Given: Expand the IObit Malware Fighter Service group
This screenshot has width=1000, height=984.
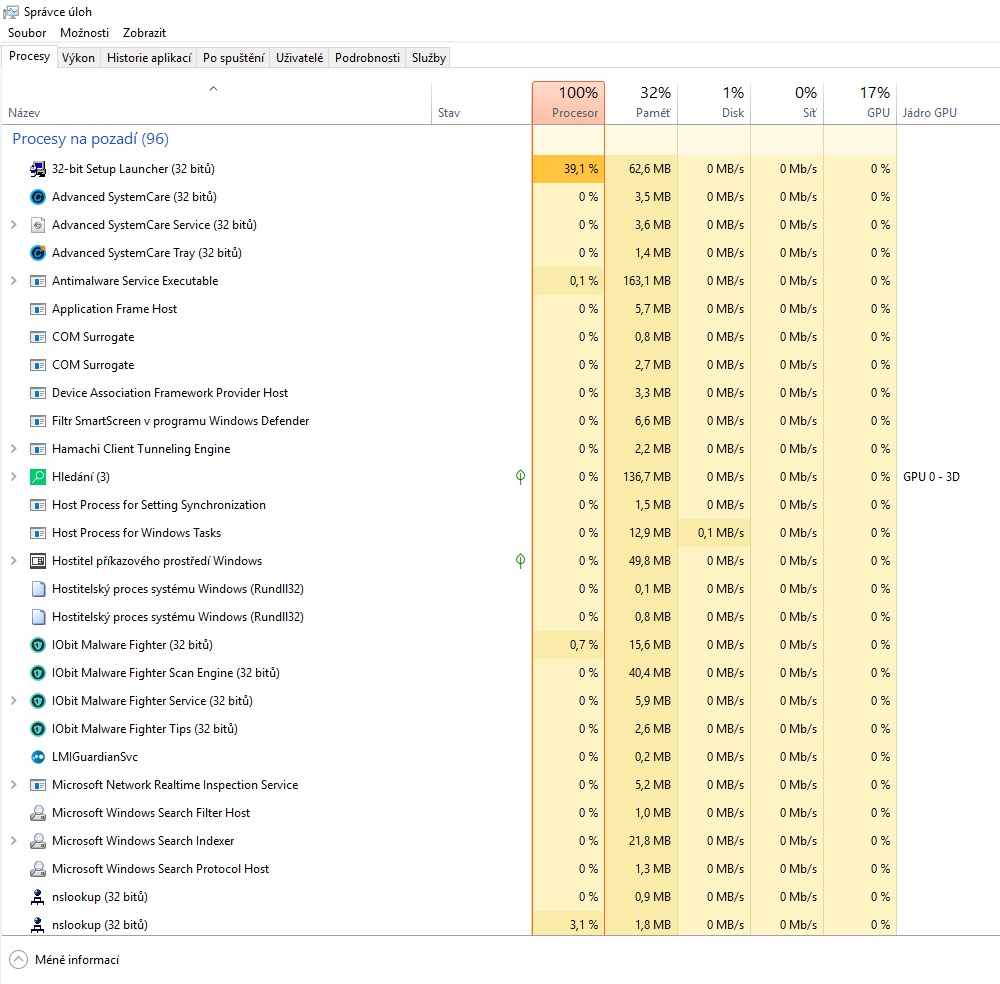Looking at the screenshot, I should [x=13, y=701].
